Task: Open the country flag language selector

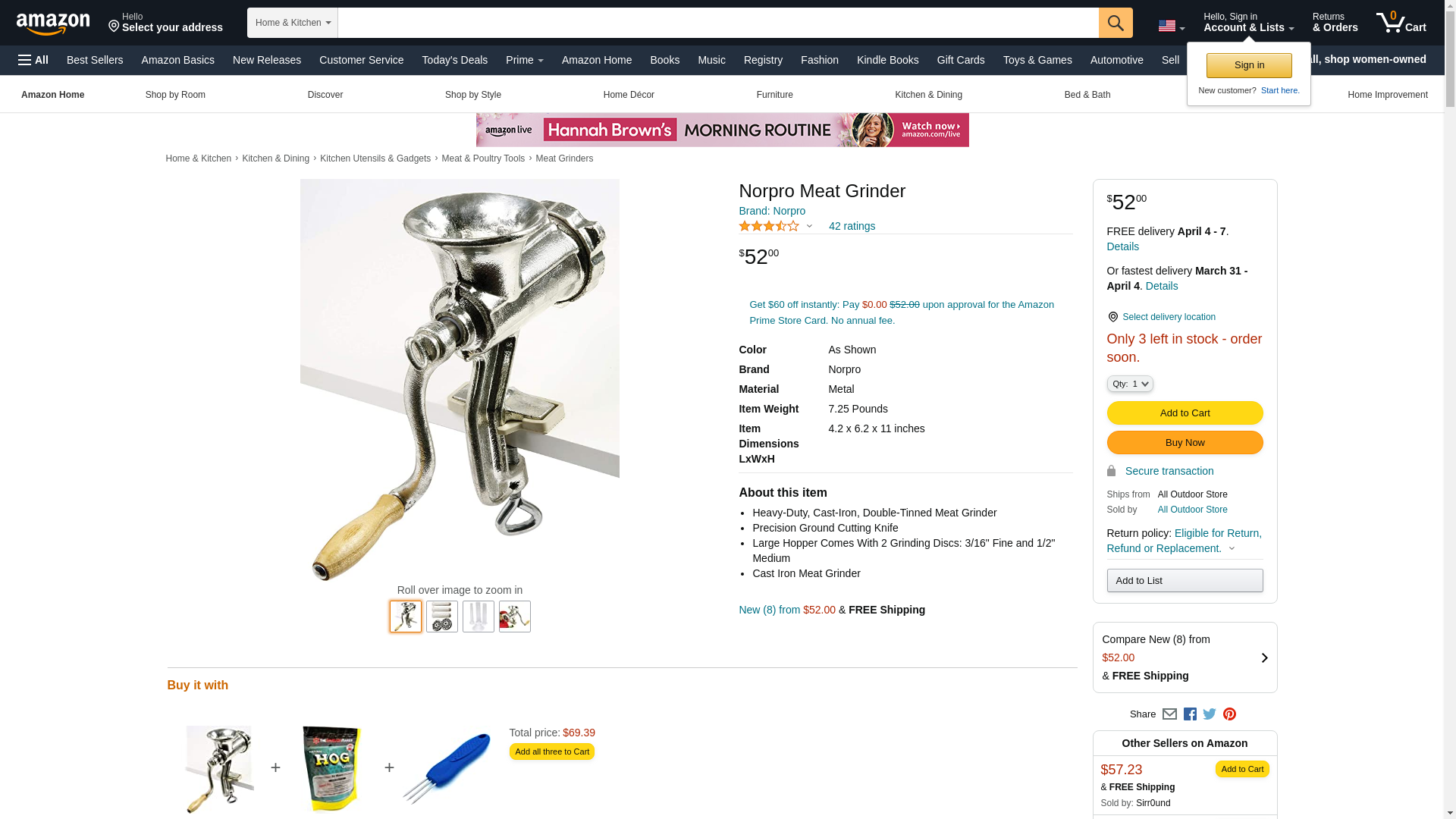Action: pyautogui.click(x=1172, y=27)
